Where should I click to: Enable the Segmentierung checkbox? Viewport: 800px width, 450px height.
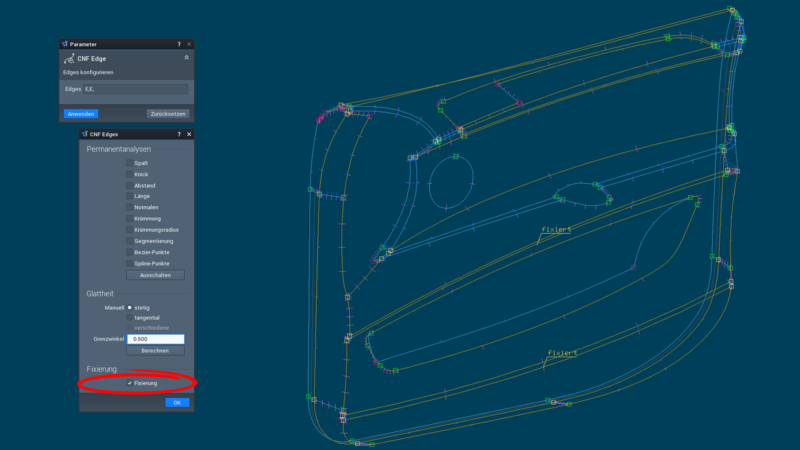pyautogui.click(x=129, y=241)
